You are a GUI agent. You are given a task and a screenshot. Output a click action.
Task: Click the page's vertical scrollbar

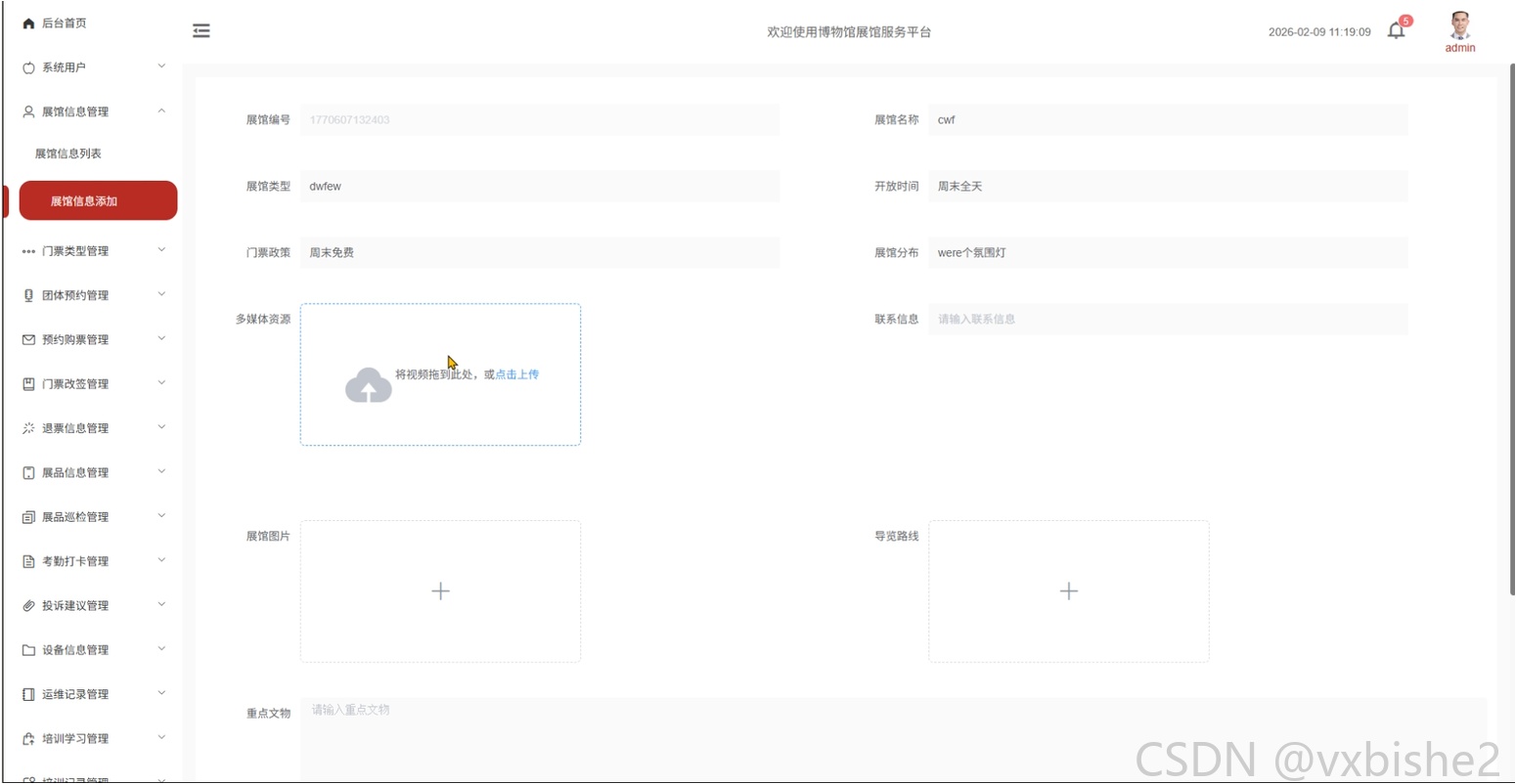point(1511,327)
